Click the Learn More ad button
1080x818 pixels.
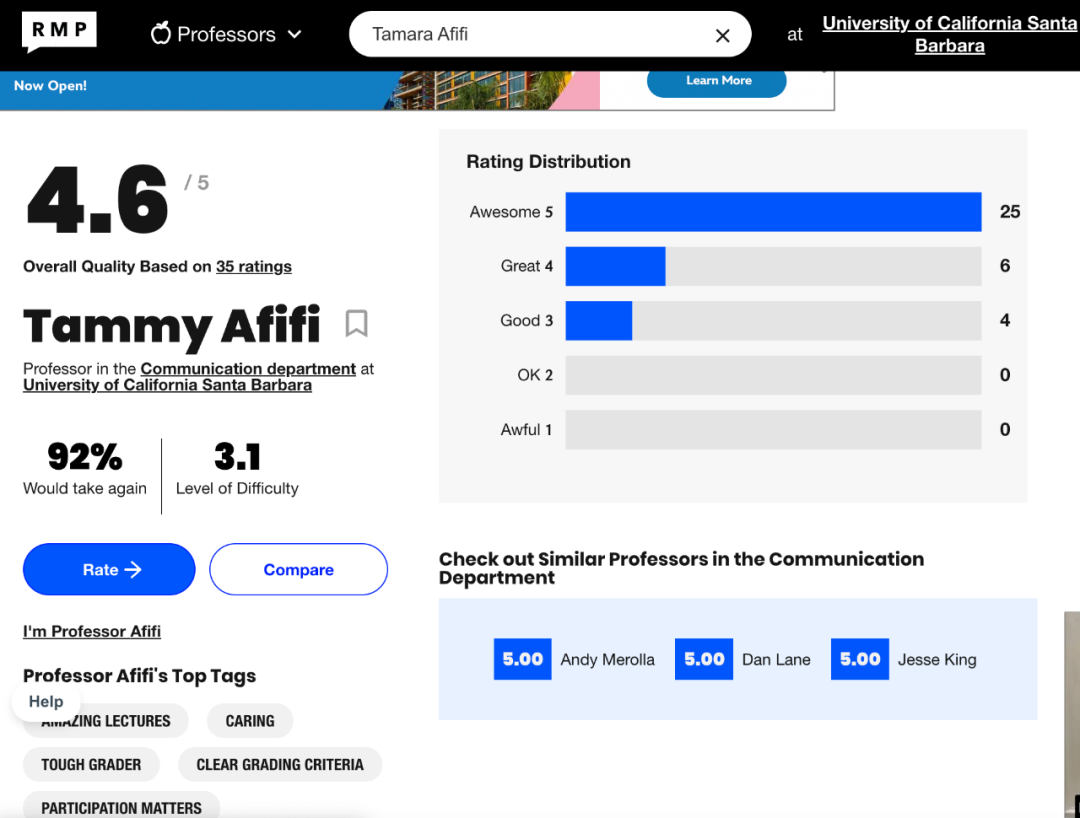(x=716, y=81)
